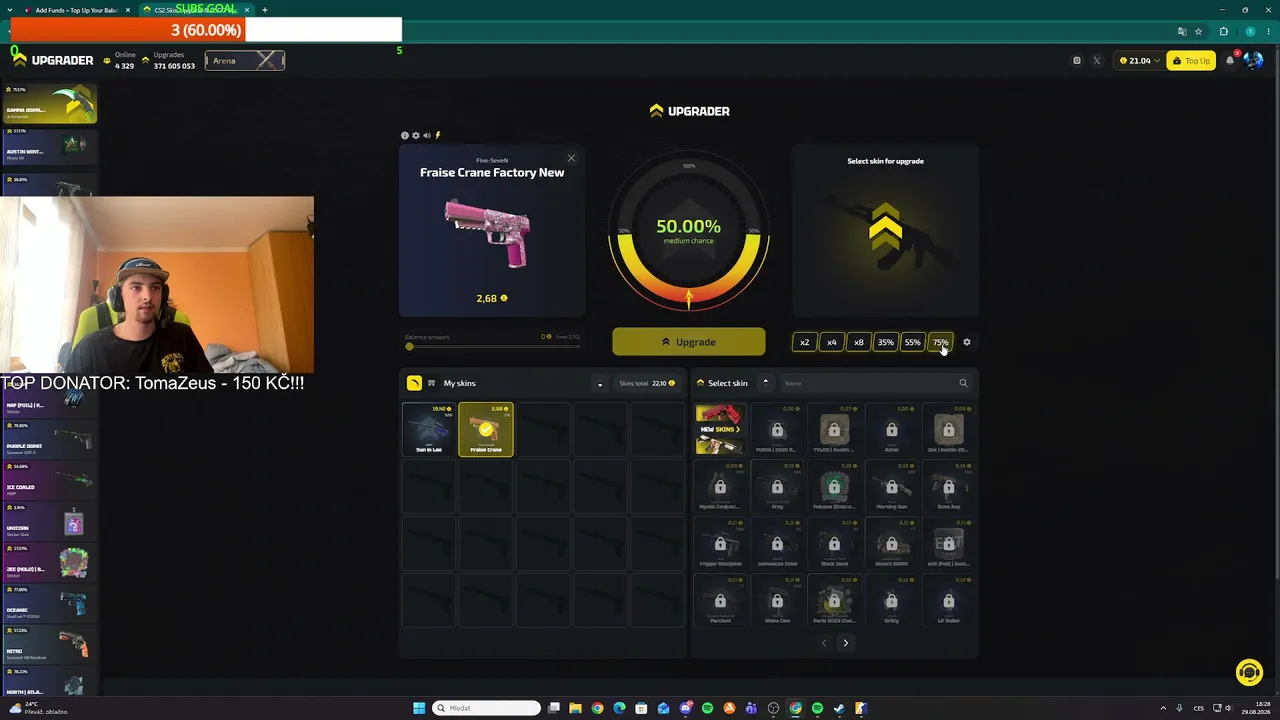Remove Fraise Crane skin with the X
The image size is (1280, 720).
coord(571,158)
